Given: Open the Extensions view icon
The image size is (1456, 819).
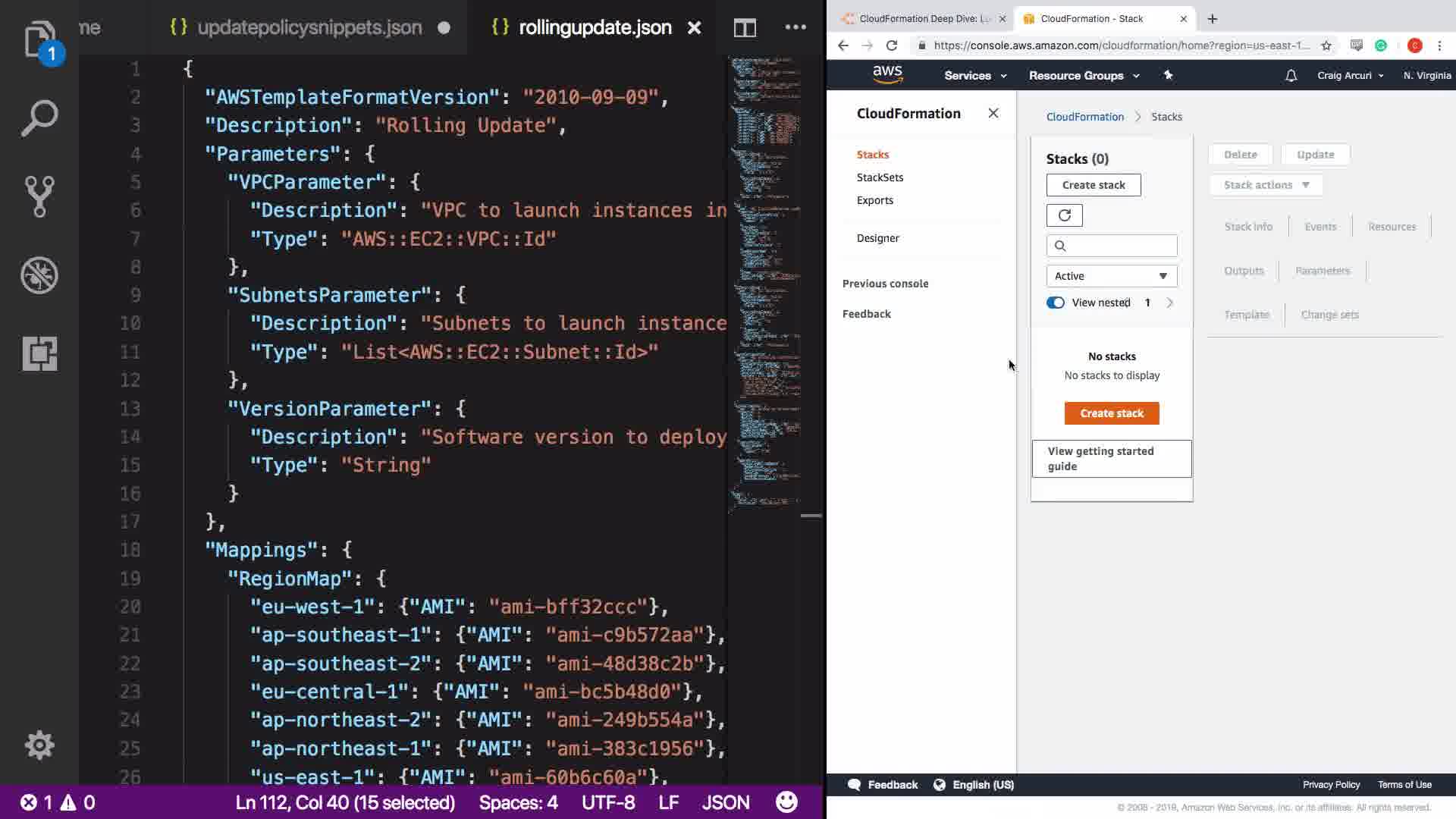Looking at the screenshot, I should pos(39,353).
